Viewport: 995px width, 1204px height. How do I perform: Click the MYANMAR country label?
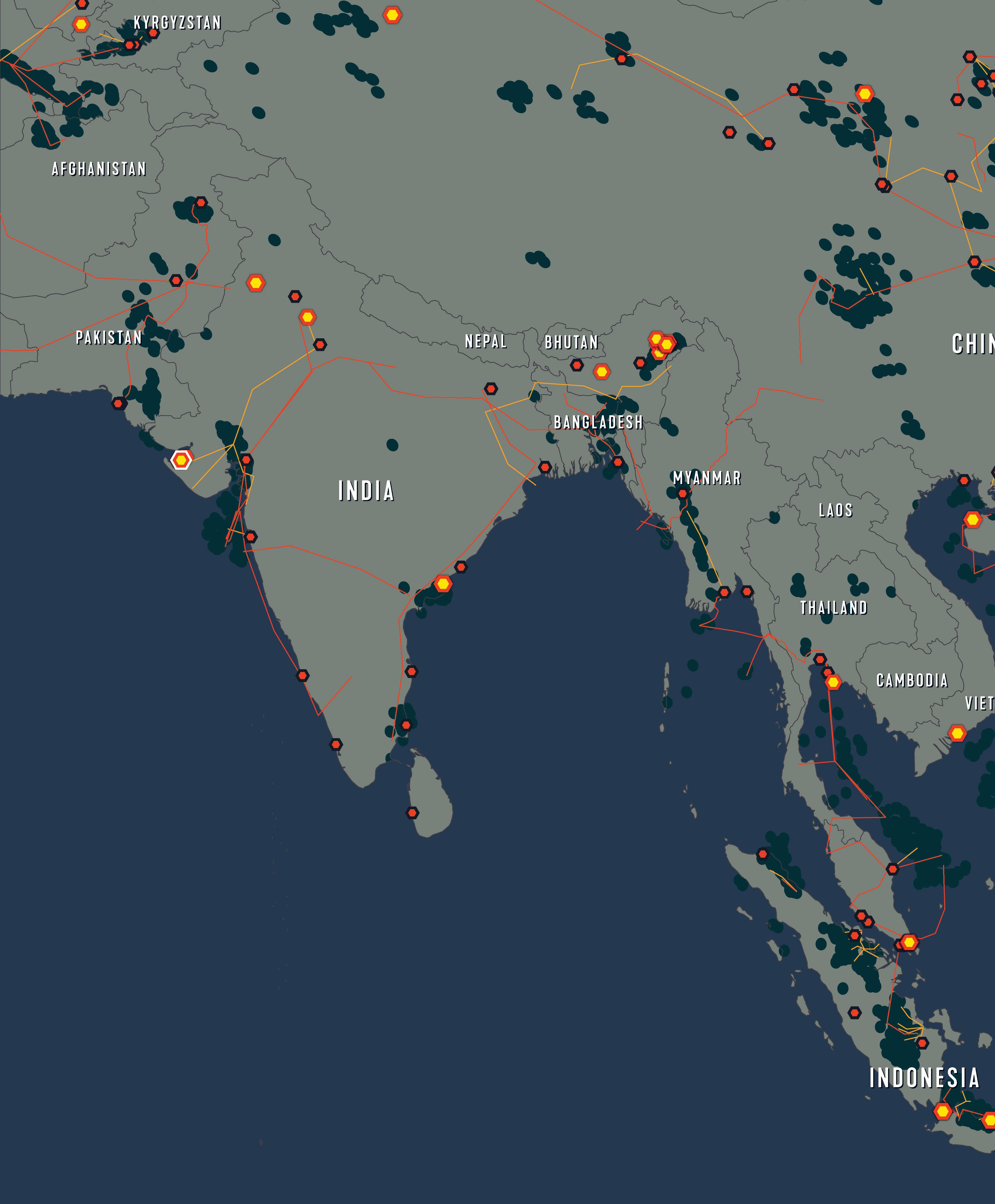(x=707, y=478)
